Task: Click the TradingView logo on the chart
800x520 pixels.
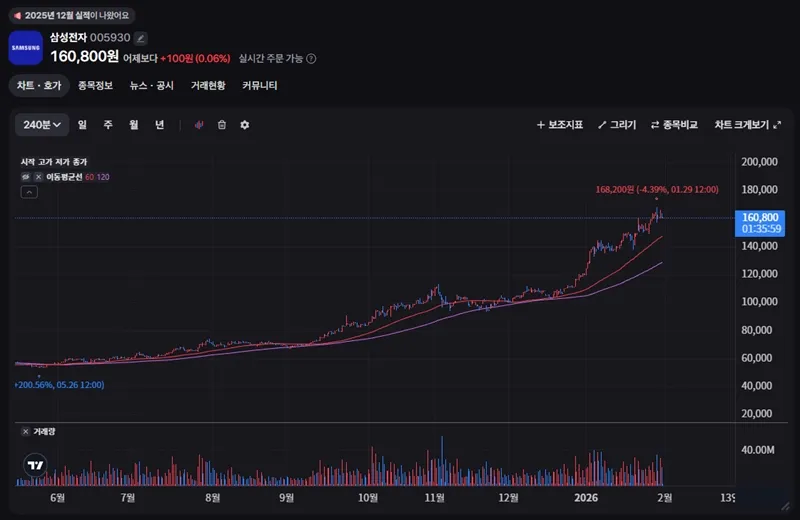Action: coord(36,465)
